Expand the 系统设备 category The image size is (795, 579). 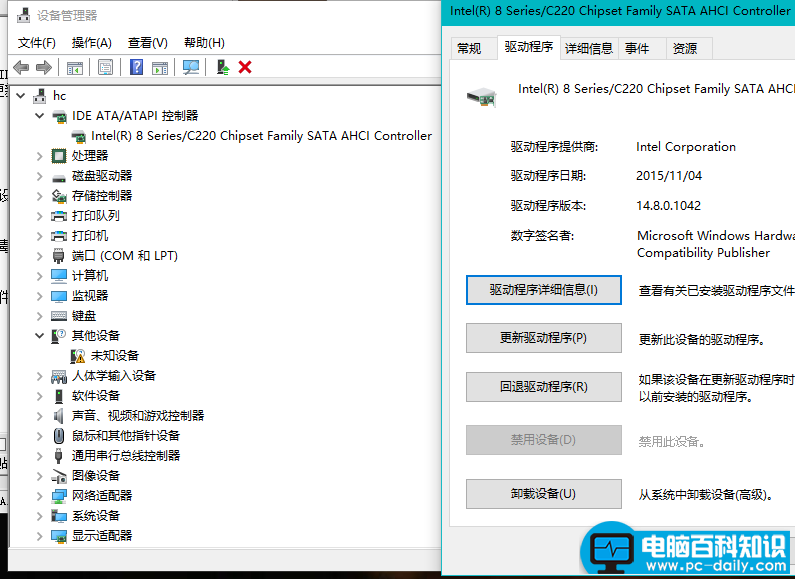tap(40, 516)
